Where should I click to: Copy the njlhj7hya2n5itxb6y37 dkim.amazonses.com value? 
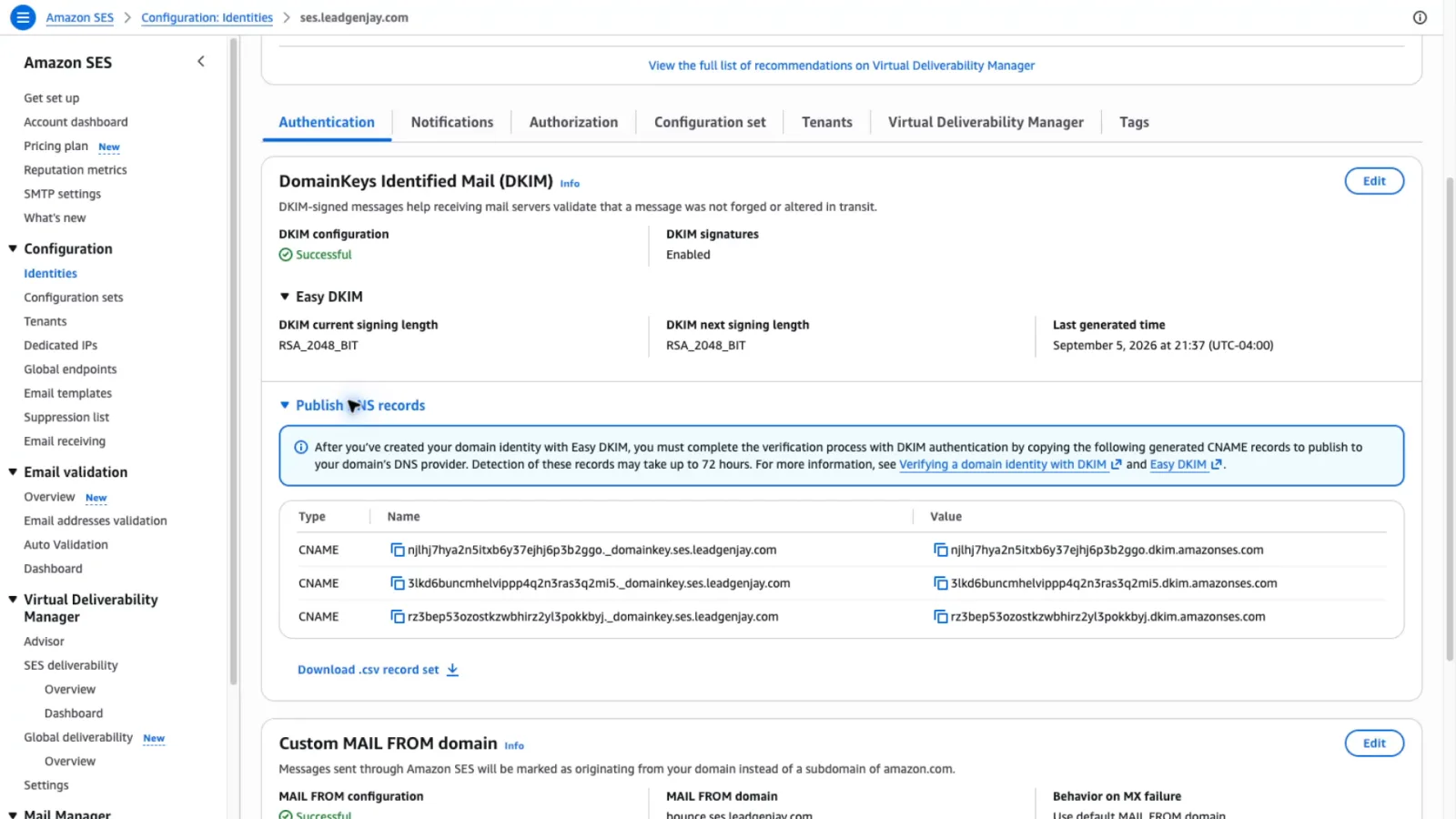tap(941, 550)
